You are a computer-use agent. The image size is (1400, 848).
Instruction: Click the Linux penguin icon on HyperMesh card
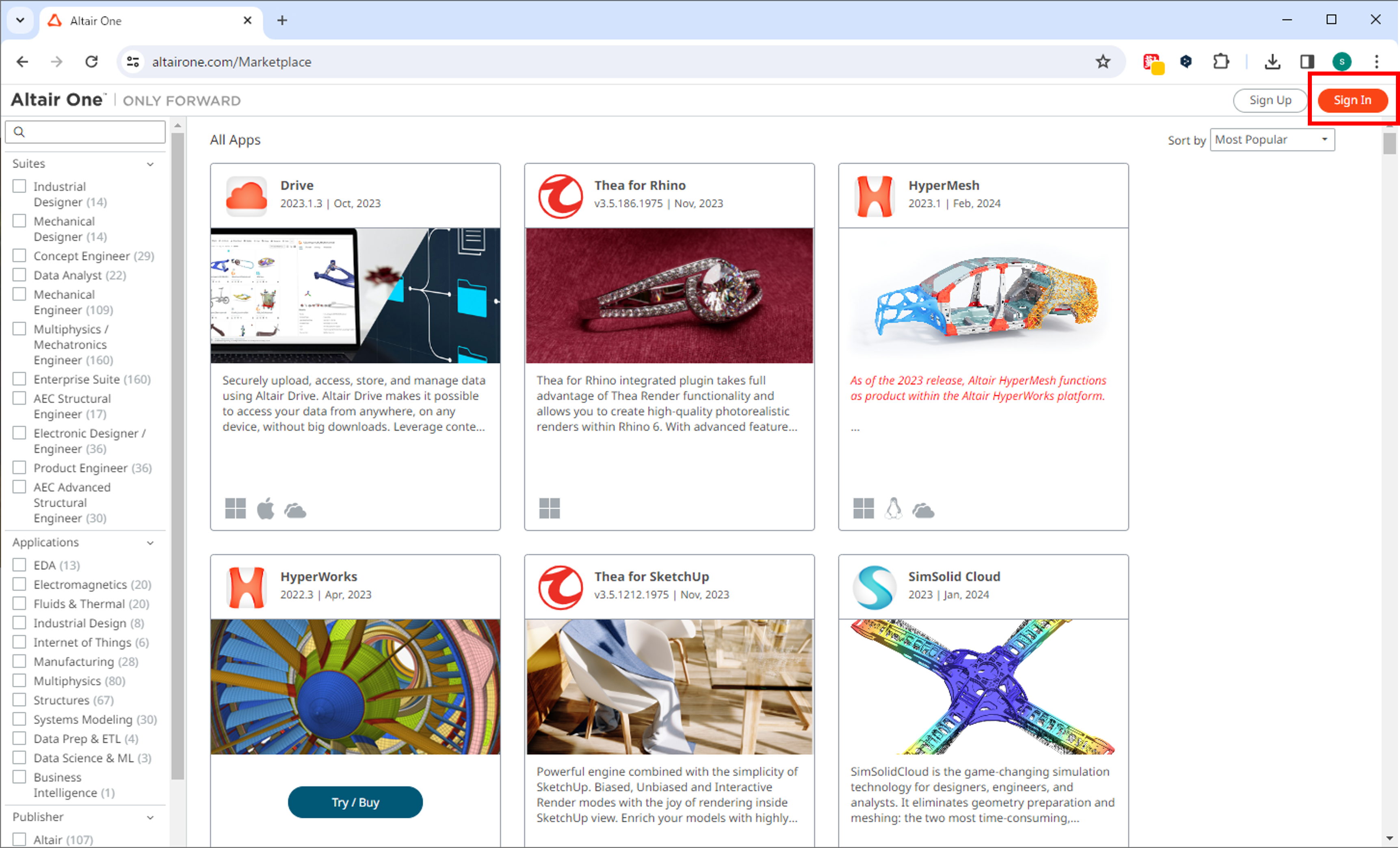click(x=893, y=509)
